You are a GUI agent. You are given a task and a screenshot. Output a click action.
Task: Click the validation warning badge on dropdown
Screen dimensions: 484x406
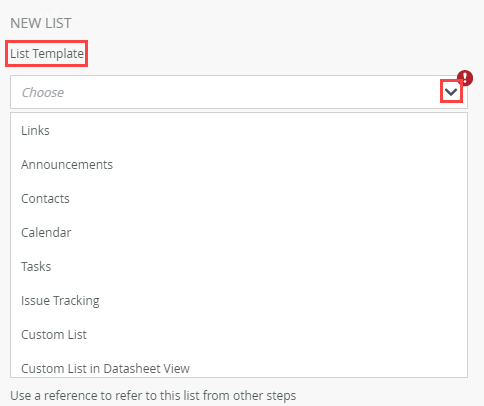point(465,78)
